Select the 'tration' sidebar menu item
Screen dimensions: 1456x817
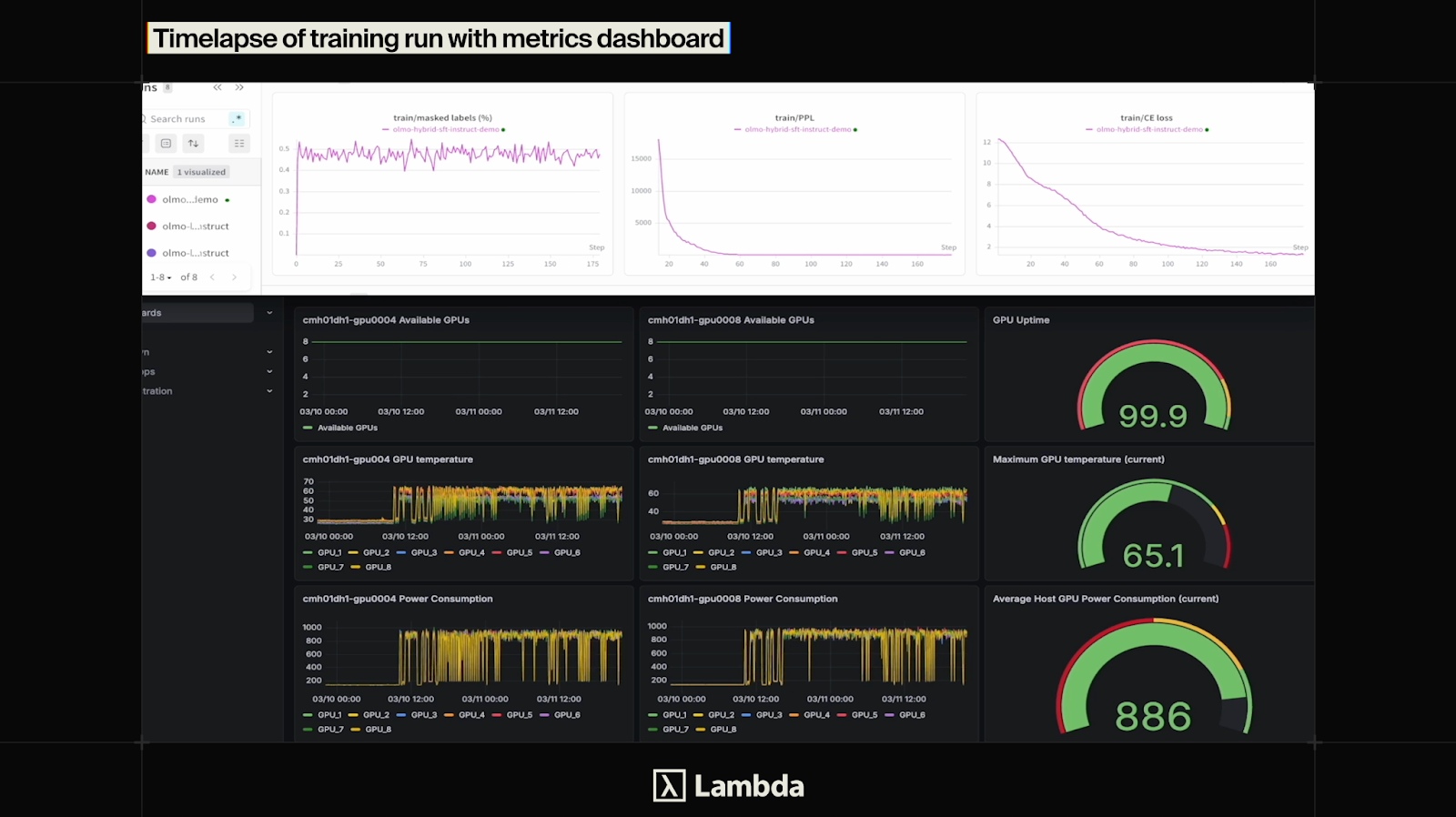pyautogui.click(x=157, y=391)
